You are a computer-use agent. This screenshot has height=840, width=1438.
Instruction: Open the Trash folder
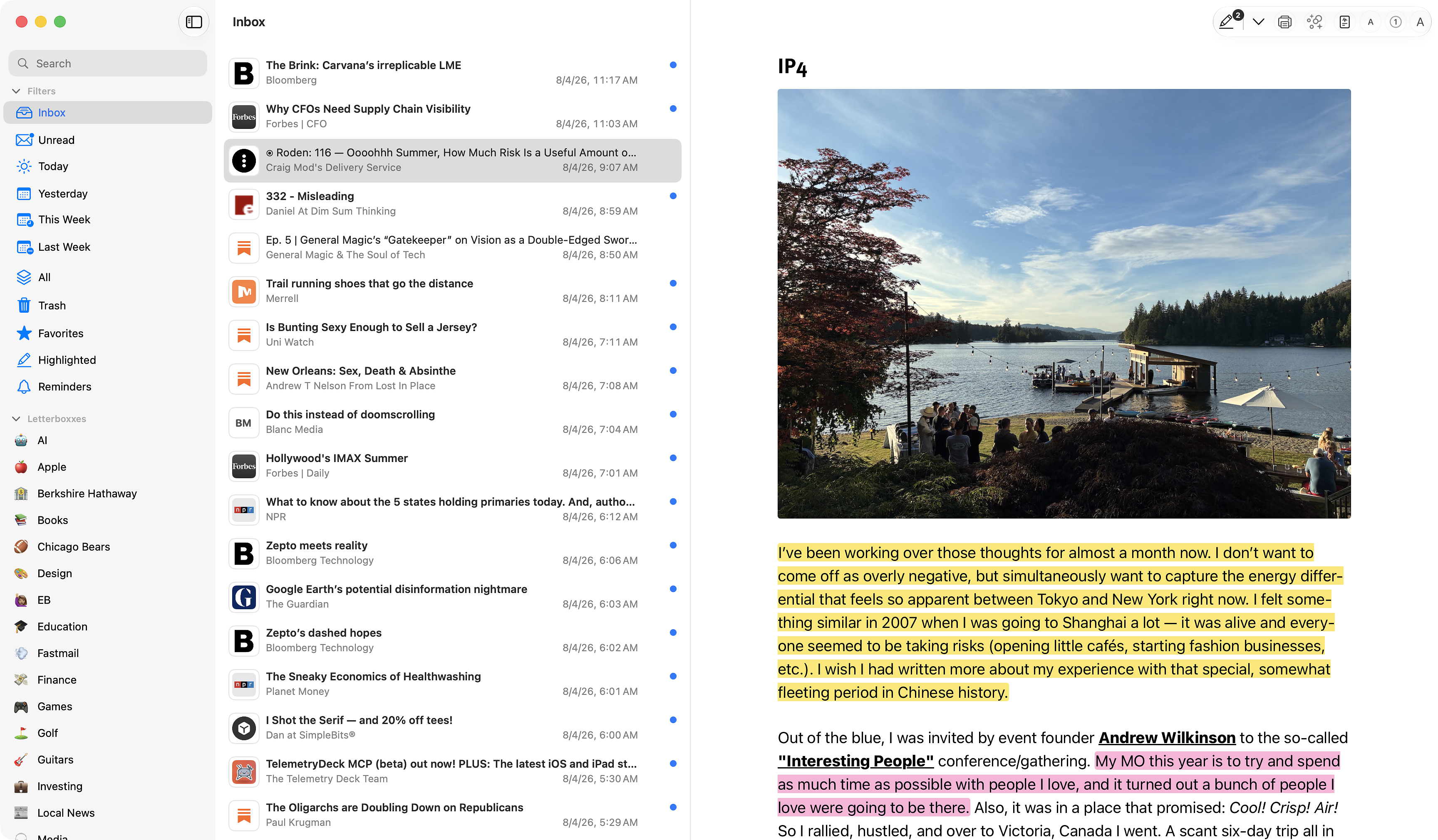point(107,305)
